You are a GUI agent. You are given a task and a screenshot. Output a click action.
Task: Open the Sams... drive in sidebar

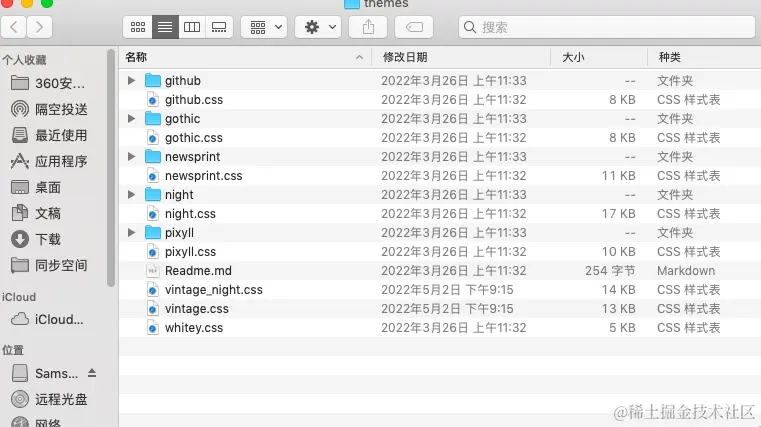coord(45,373)
